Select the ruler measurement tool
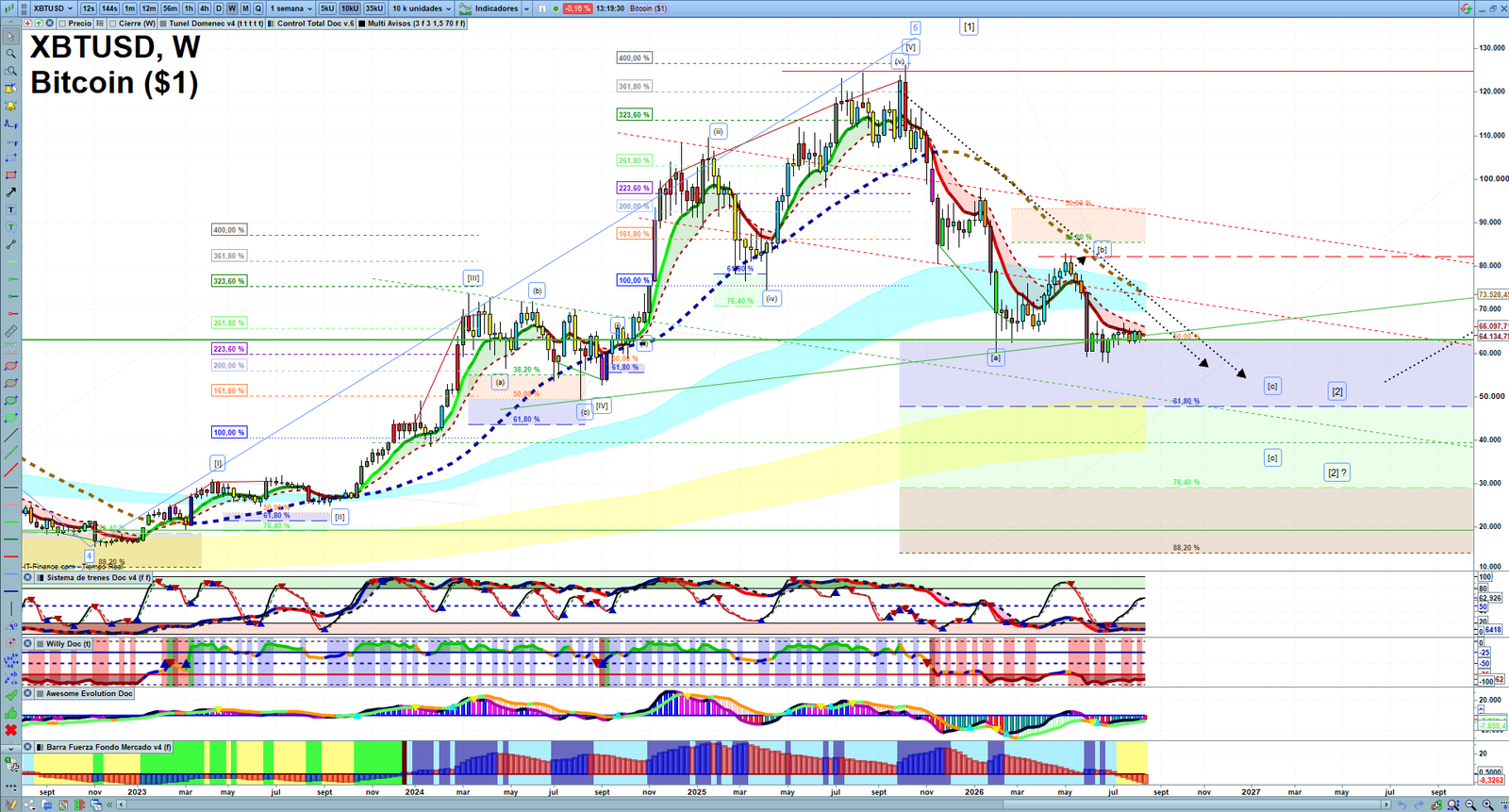This screenshot has height=812, width=1509. coord(11,332)
